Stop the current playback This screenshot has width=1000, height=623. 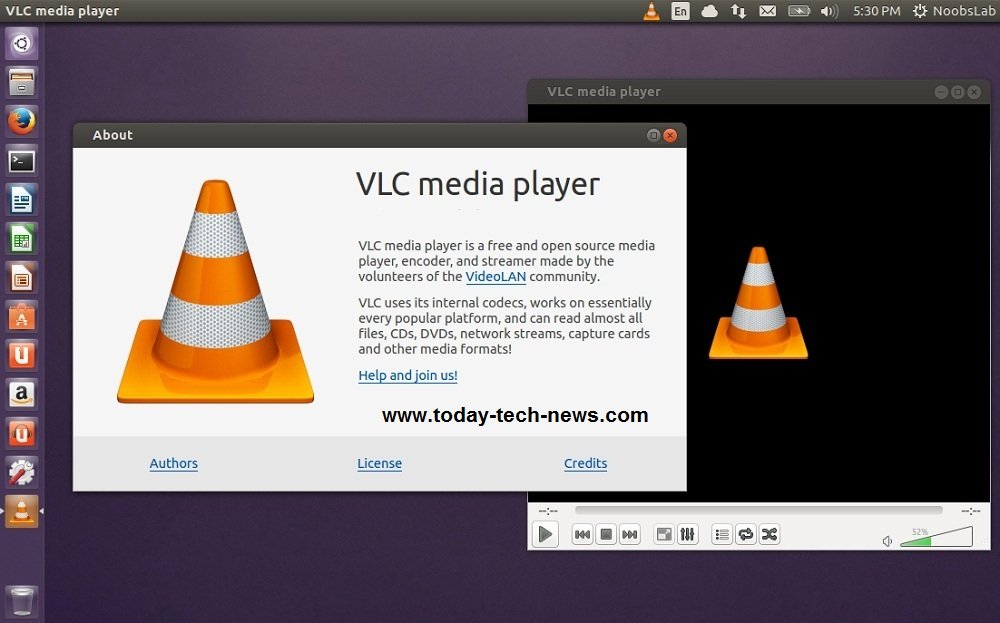click(x=606, y=534)
